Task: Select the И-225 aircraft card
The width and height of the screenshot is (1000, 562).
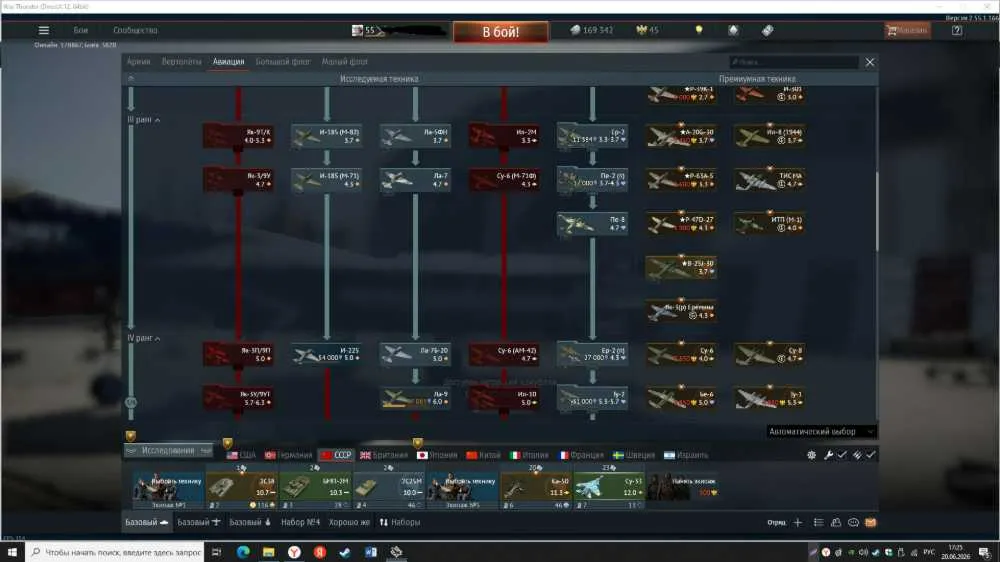Action: 327,355
